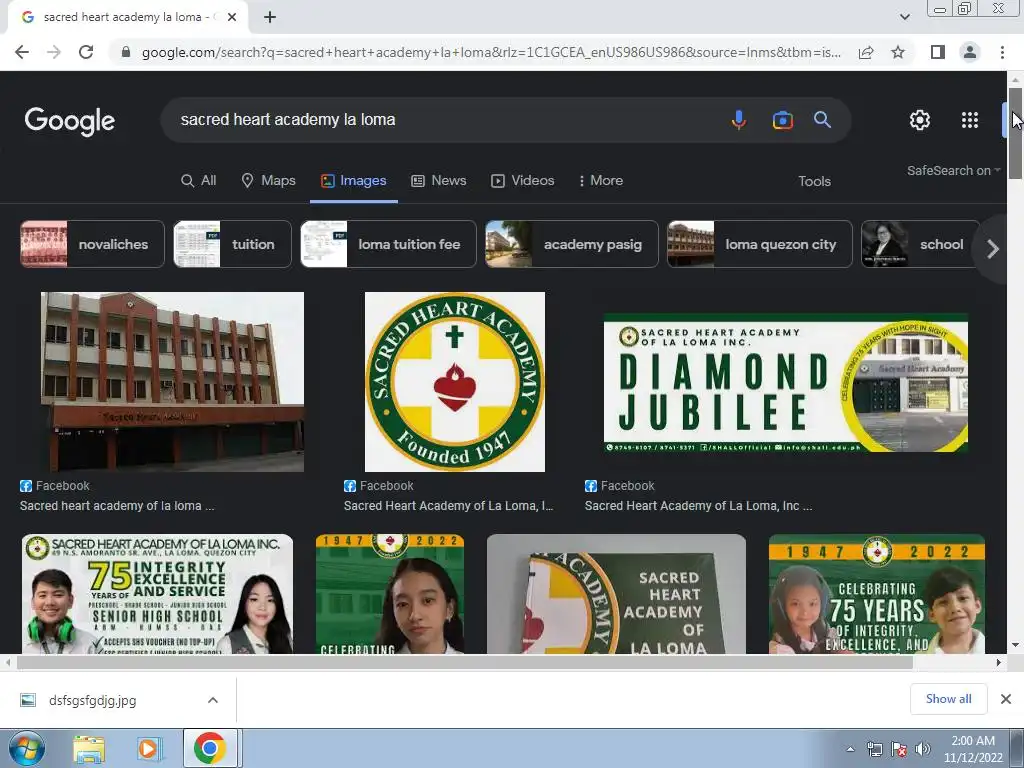The image size is (1024, 768).
Task: Open 'Sacred heart academy of la loma ...' caption
Action: tap(117, 505)
